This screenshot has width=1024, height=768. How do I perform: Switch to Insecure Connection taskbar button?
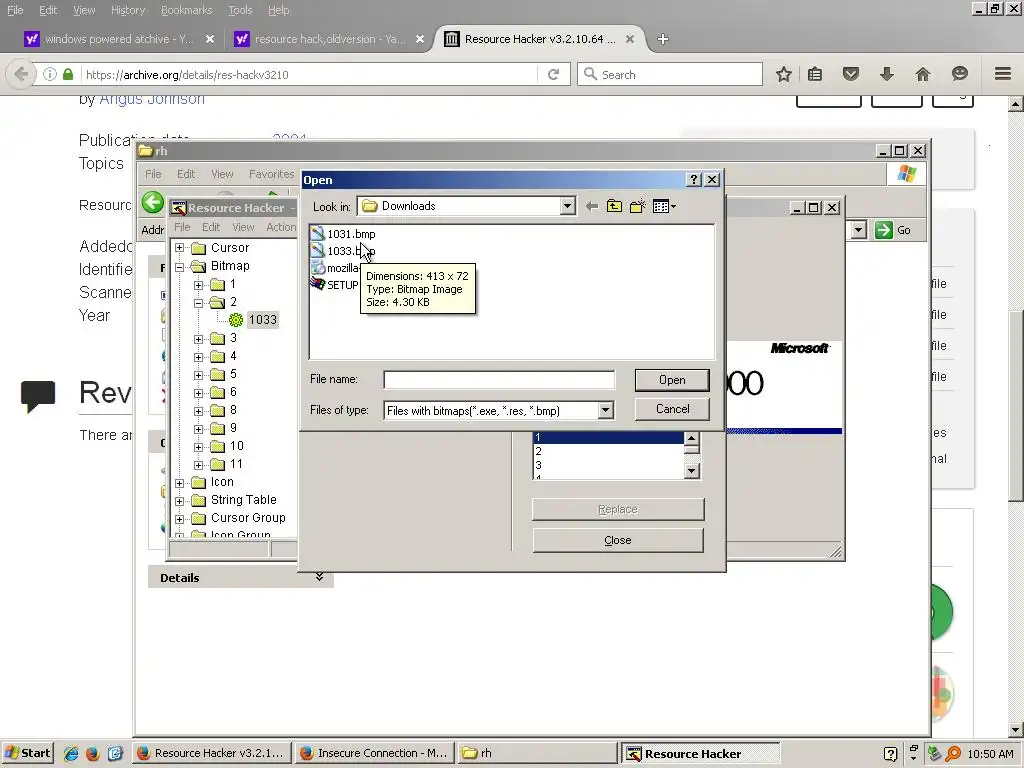coord(374,753)
